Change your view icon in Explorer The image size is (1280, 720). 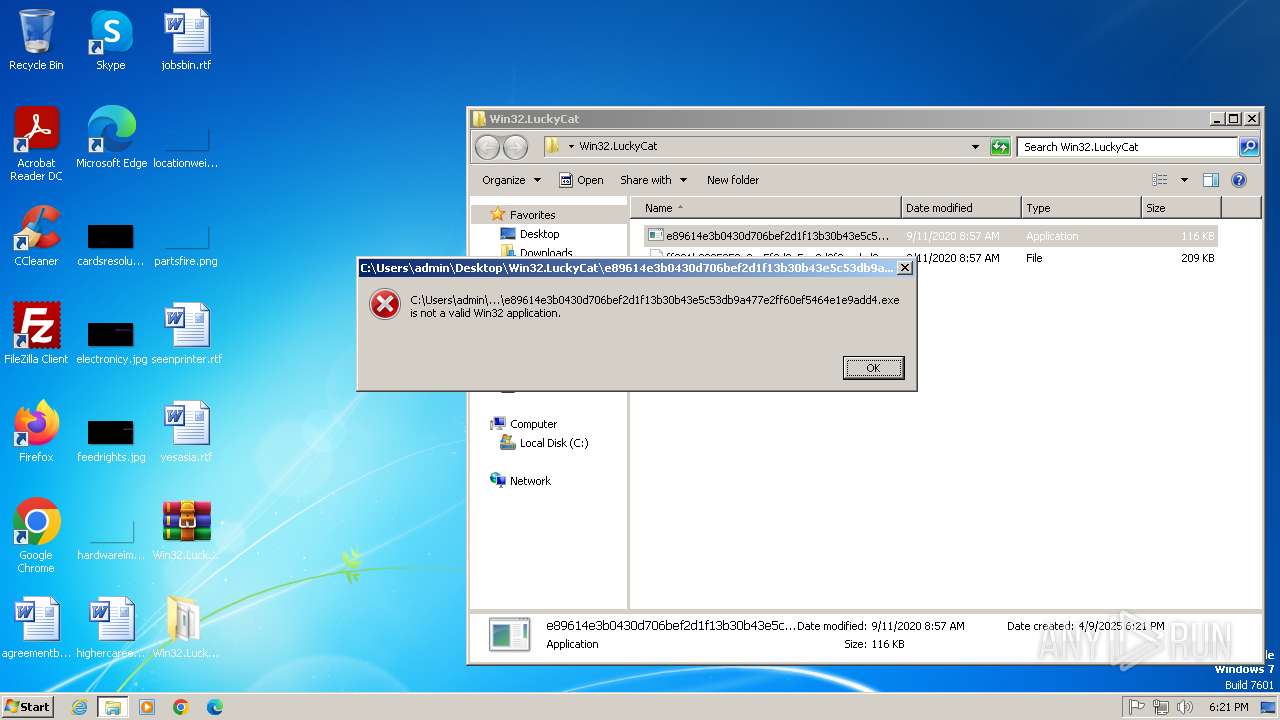pyautogui.click(x=1160, y=180)
